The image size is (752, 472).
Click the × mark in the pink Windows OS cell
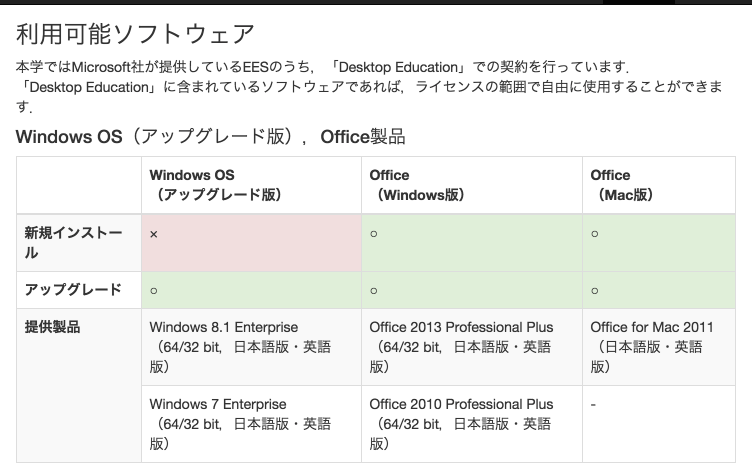click(154, 234)
